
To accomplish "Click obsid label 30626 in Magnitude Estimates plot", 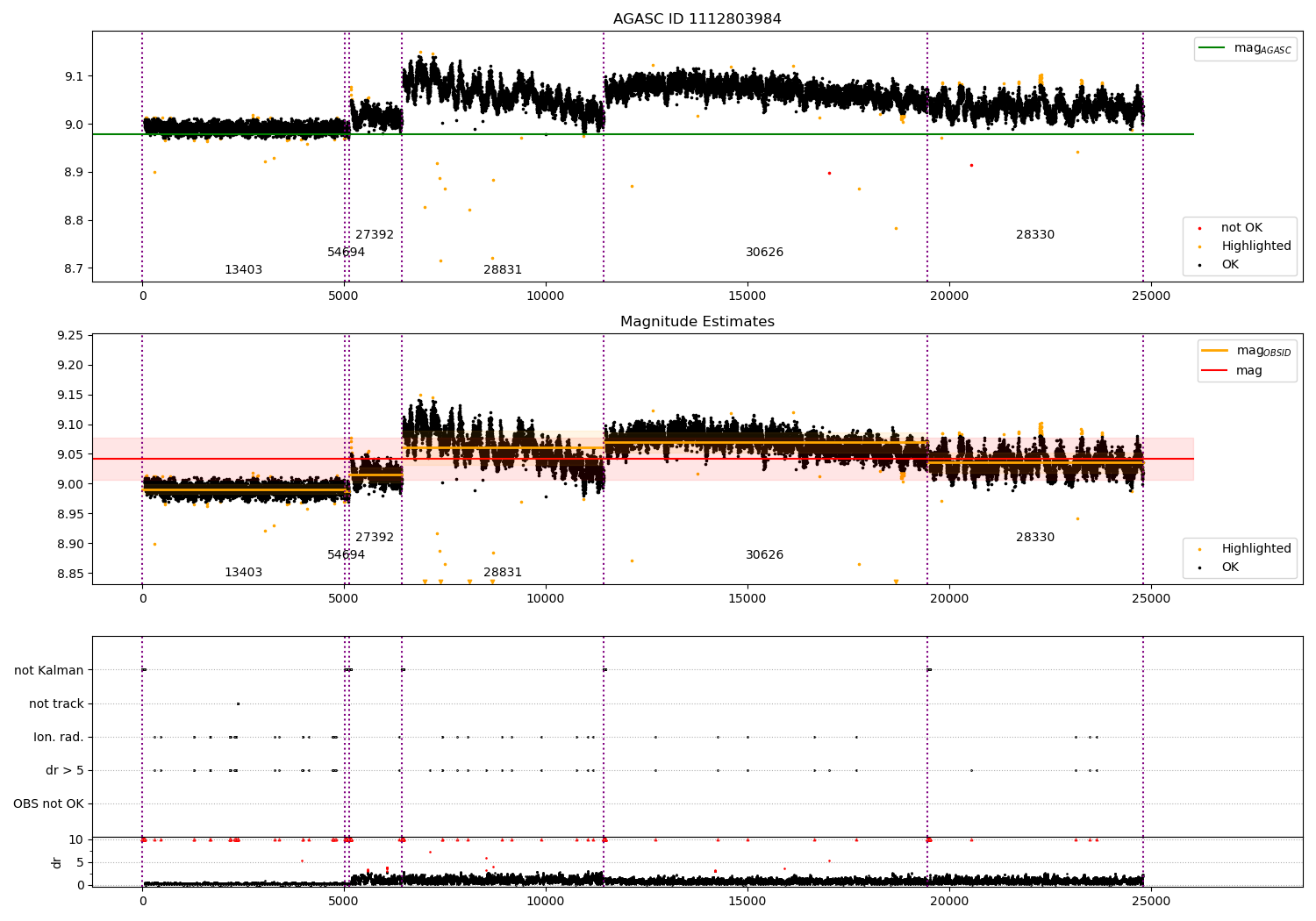I will (x=764, y=555).
